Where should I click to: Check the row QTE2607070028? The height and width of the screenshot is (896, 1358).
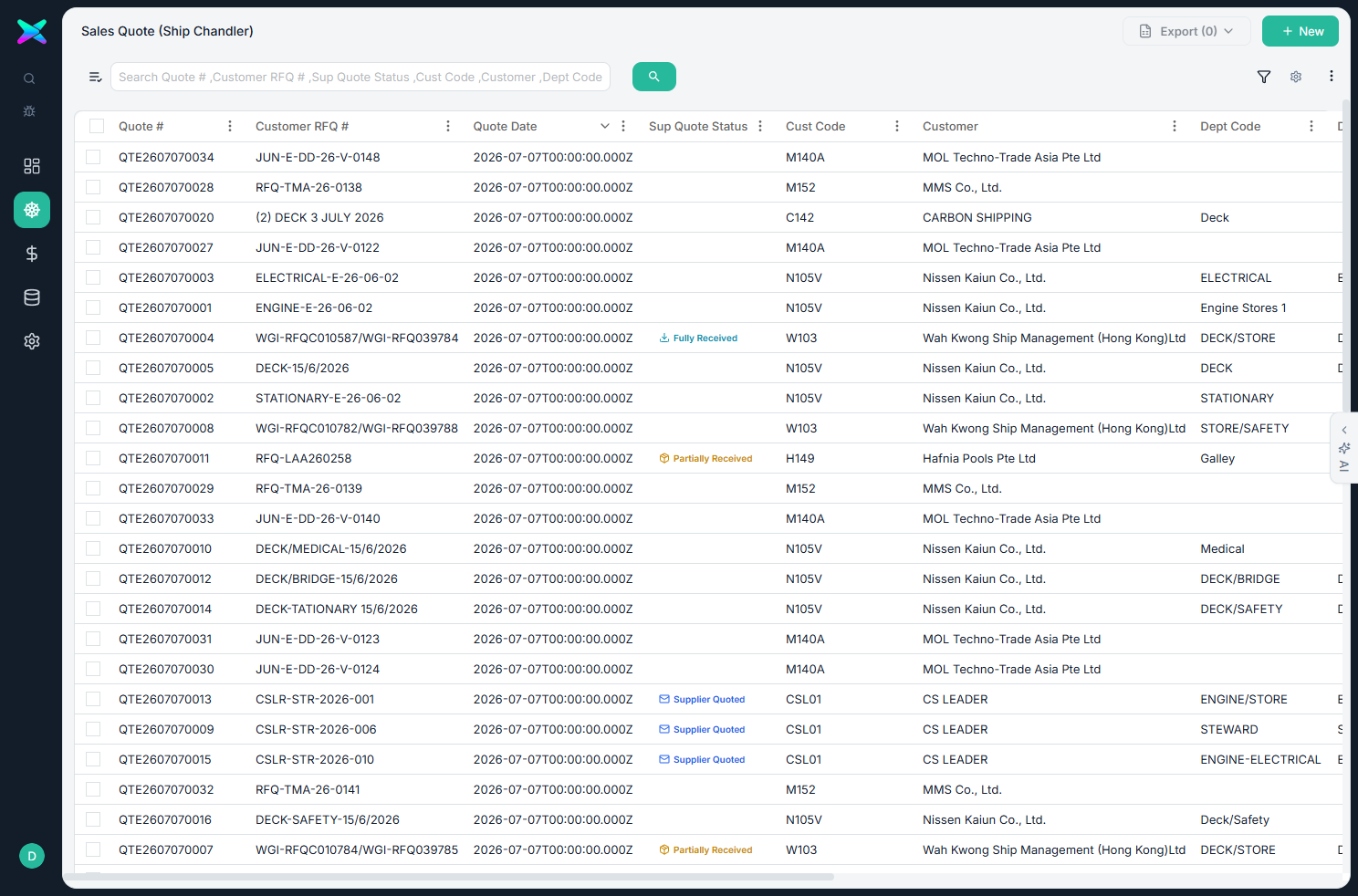coord(93,187)
